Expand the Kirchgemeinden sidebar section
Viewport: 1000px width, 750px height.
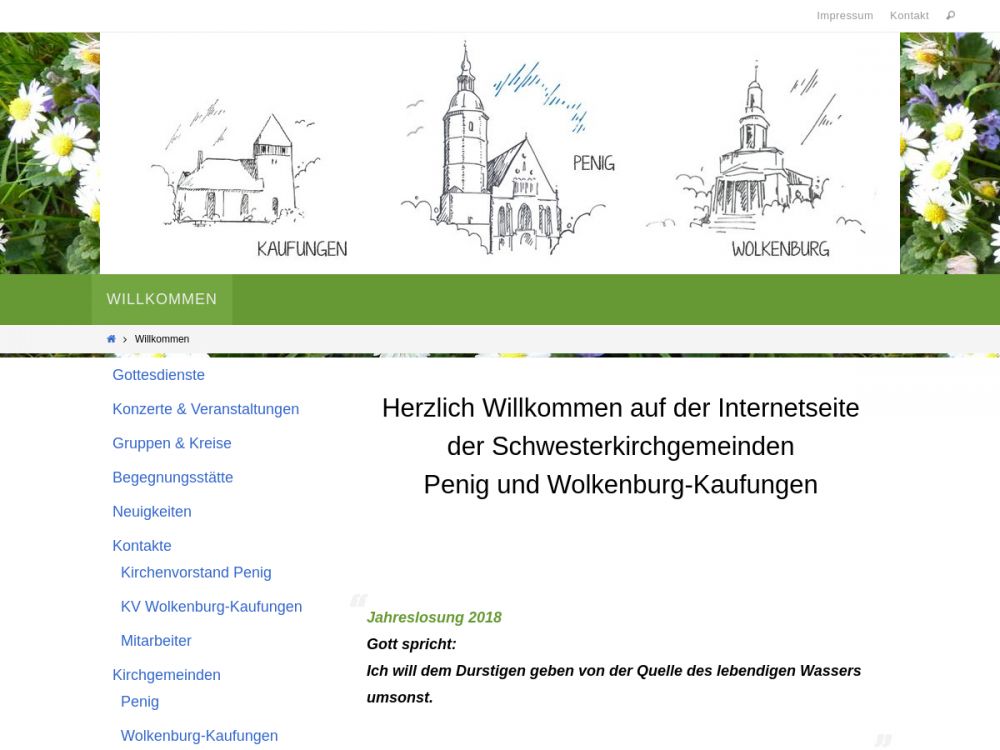tap(166, 674)
